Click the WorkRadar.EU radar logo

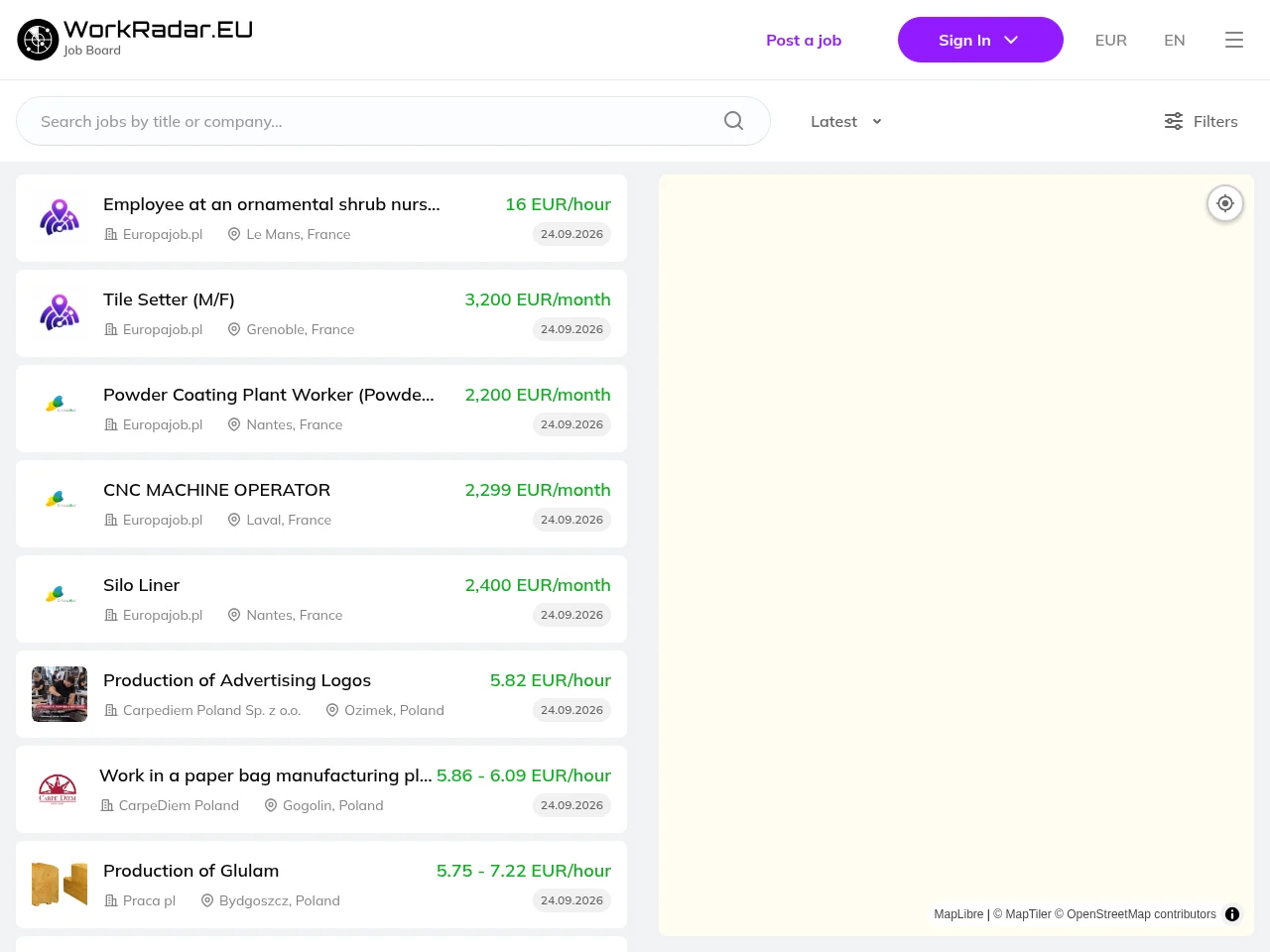pyautogui.click(x=38, y=40)
